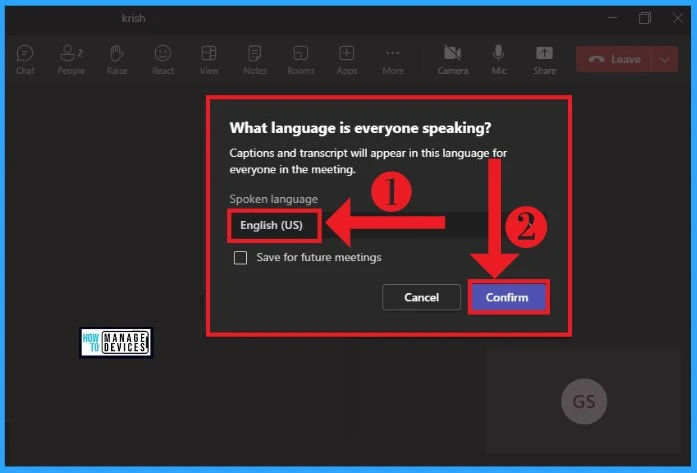Check Save for future meetings

pyautogui.click(x=240, y=258)
